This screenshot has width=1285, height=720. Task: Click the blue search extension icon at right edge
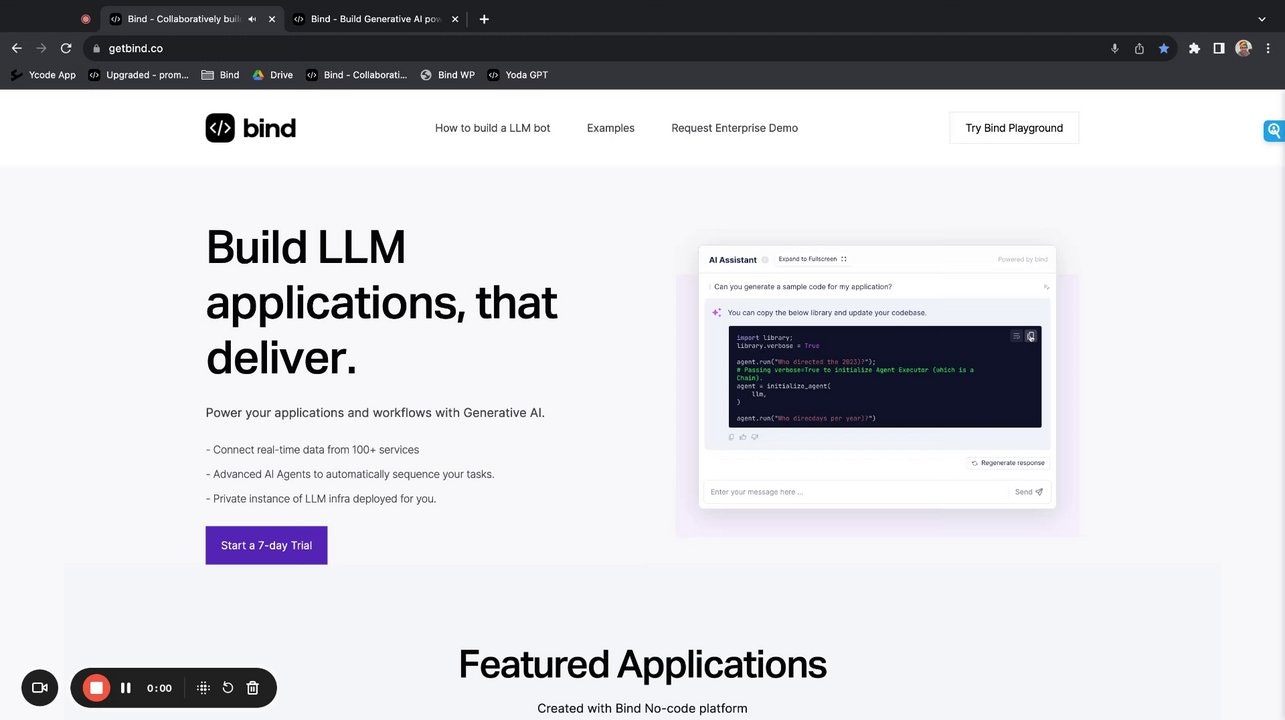[x=1274, y=130]
